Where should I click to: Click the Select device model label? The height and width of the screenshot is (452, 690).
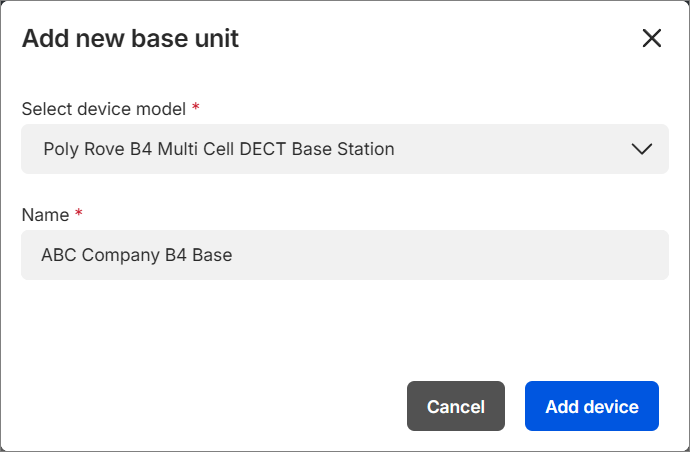[x=103, y=107]
